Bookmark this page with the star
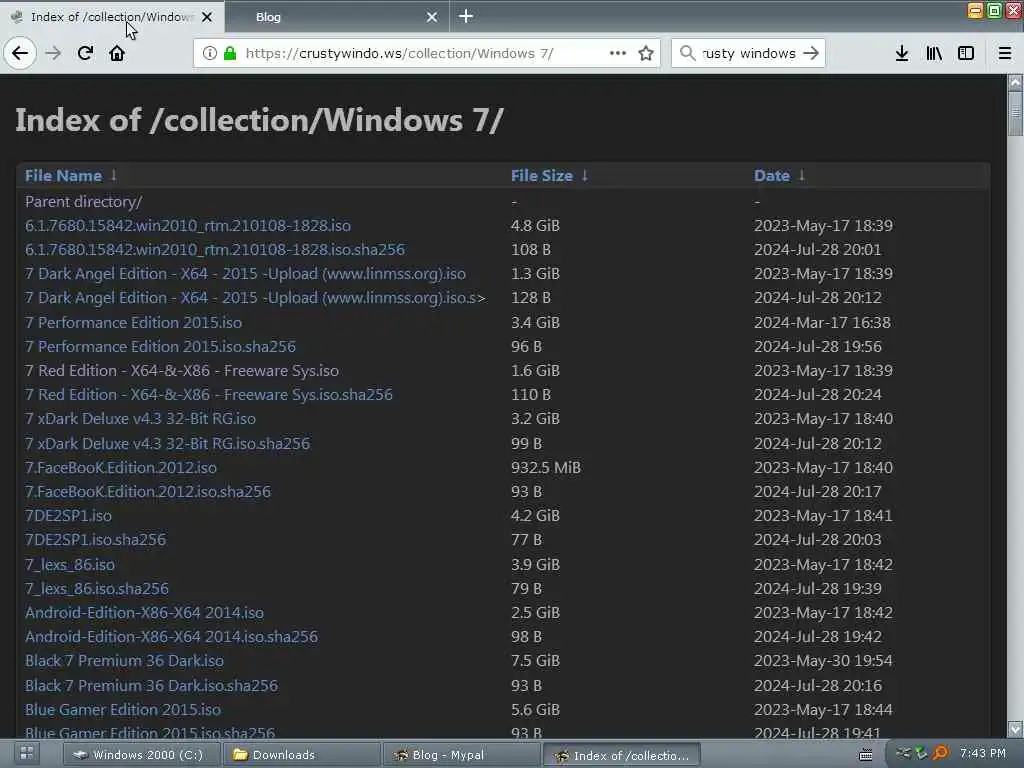The image size is (1024, 768). 646,54
